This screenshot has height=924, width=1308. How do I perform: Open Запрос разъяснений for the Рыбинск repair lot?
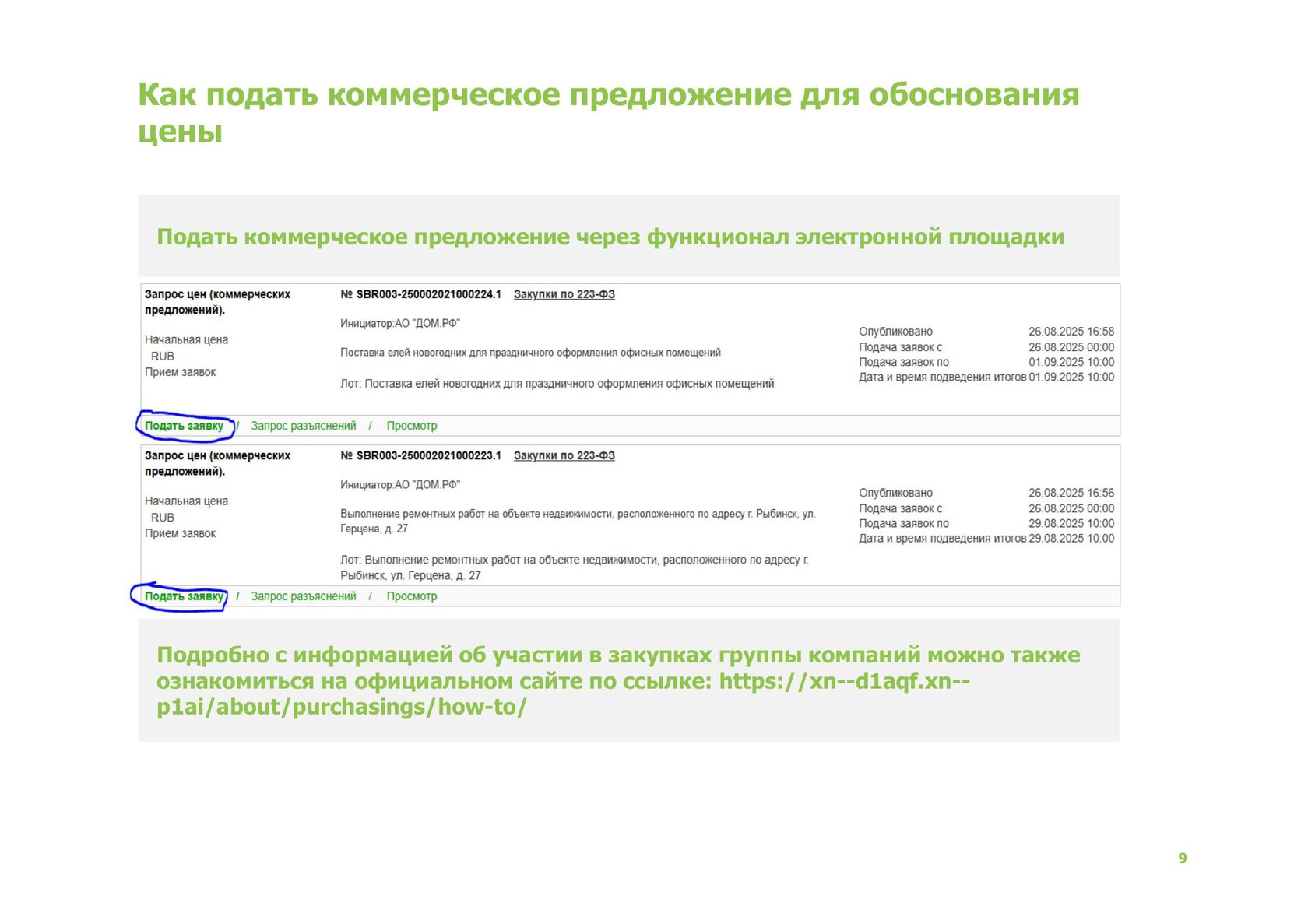[x=304, y=596]
